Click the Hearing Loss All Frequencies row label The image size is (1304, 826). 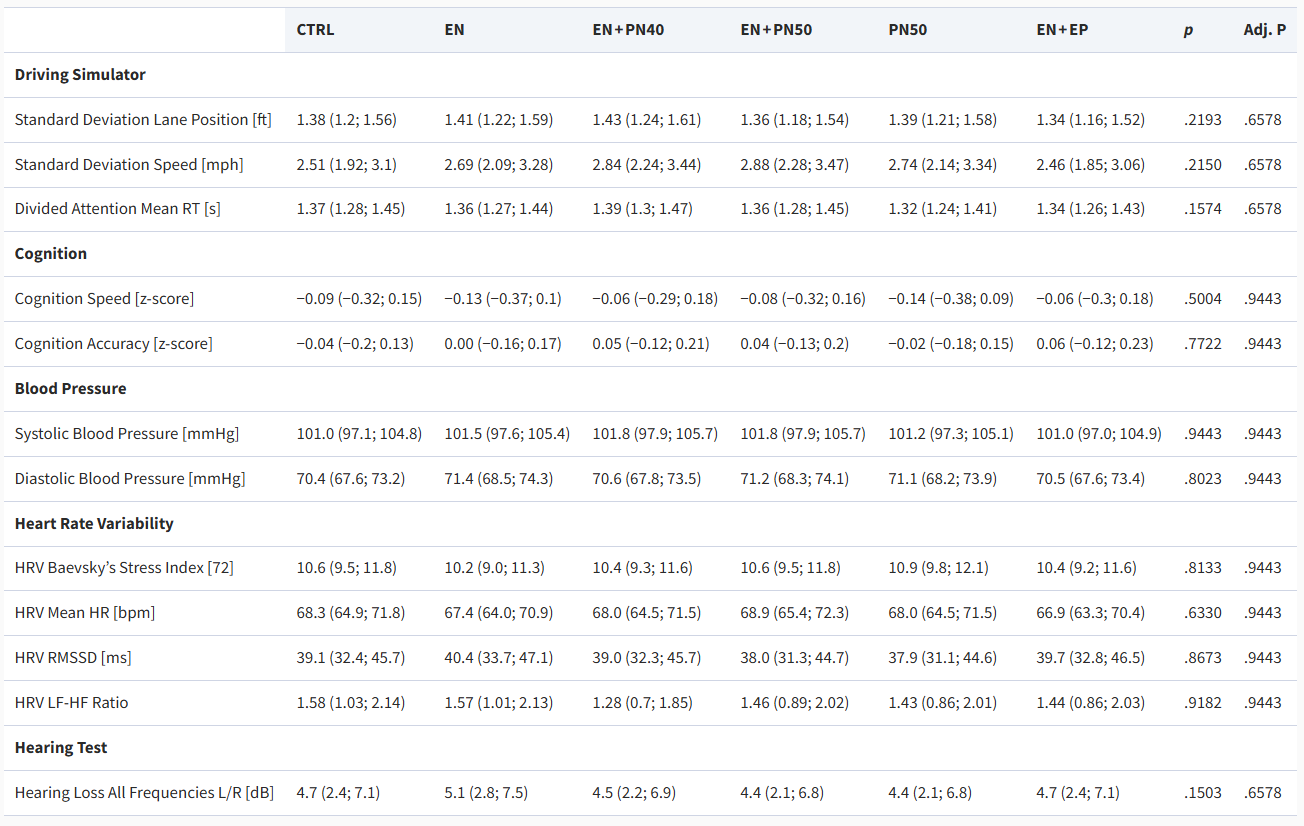pos(144,793)
